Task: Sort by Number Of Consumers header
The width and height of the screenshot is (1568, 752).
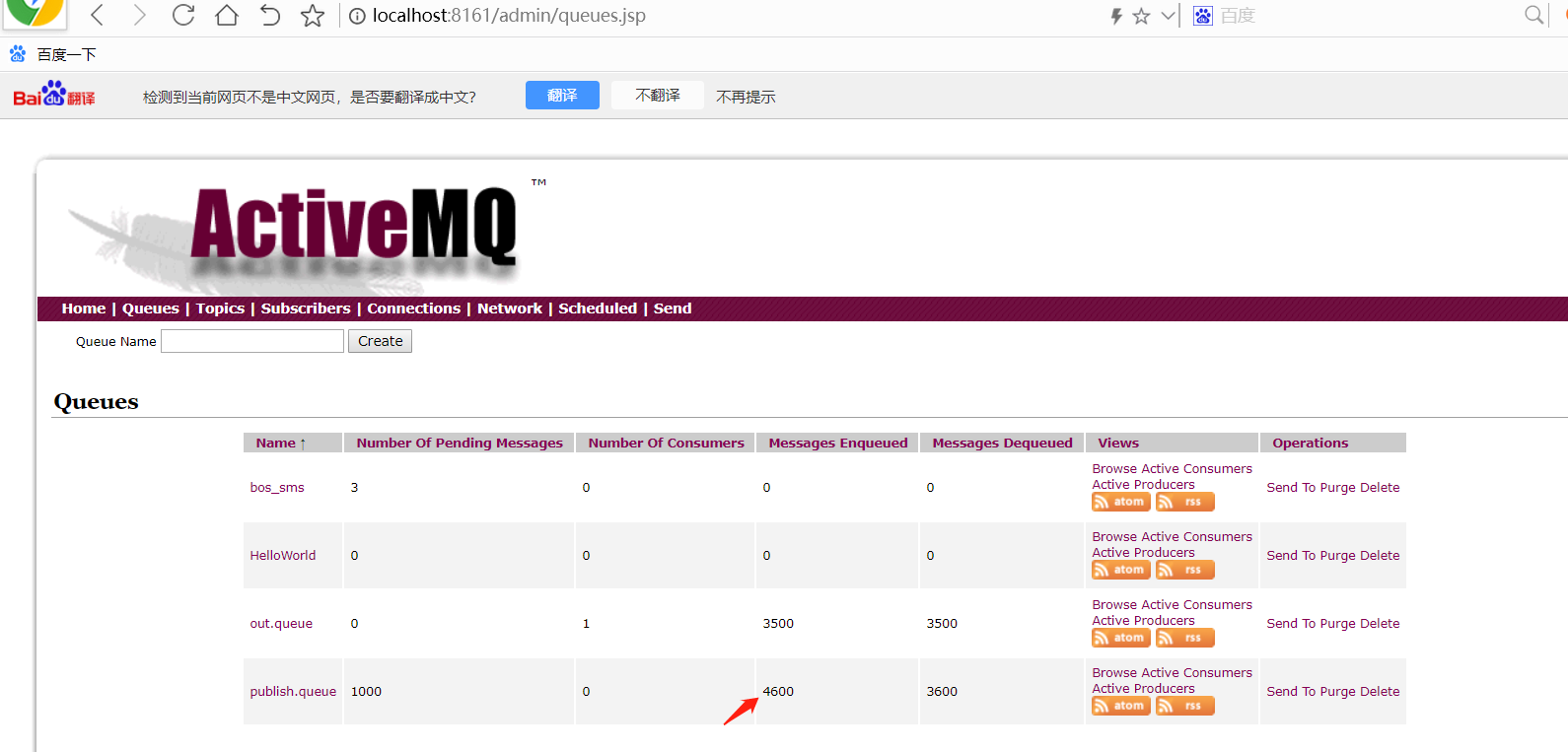Action: point(667,444)
